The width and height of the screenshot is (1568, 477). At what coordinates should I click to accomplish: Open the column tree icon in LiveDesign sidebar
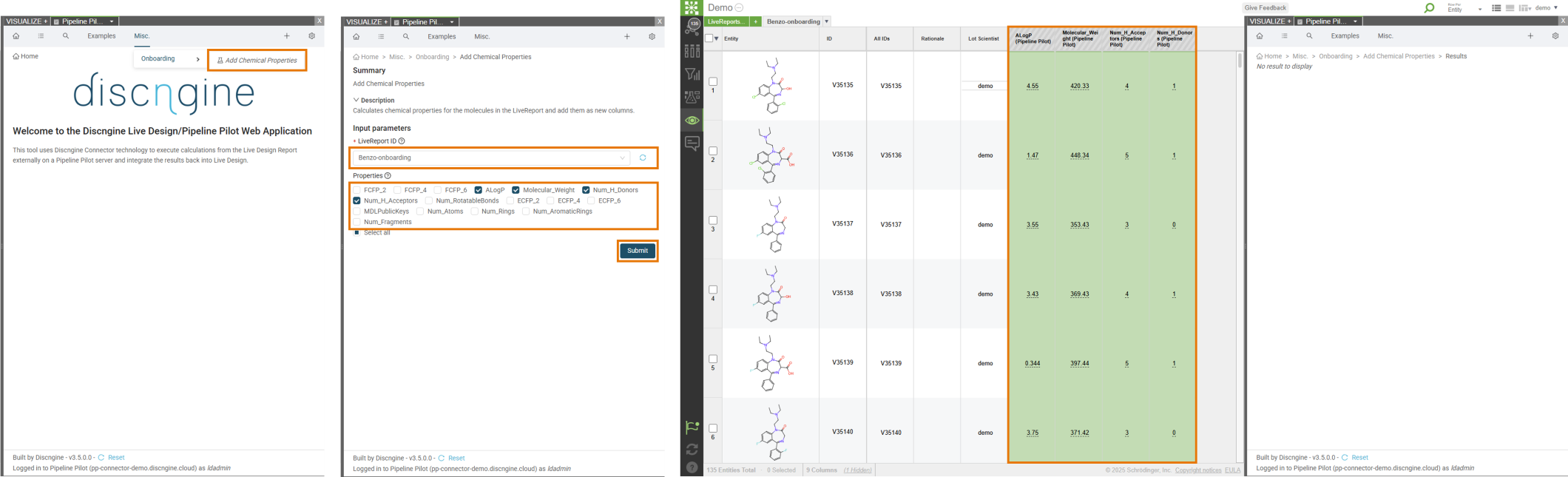(692, 51)
